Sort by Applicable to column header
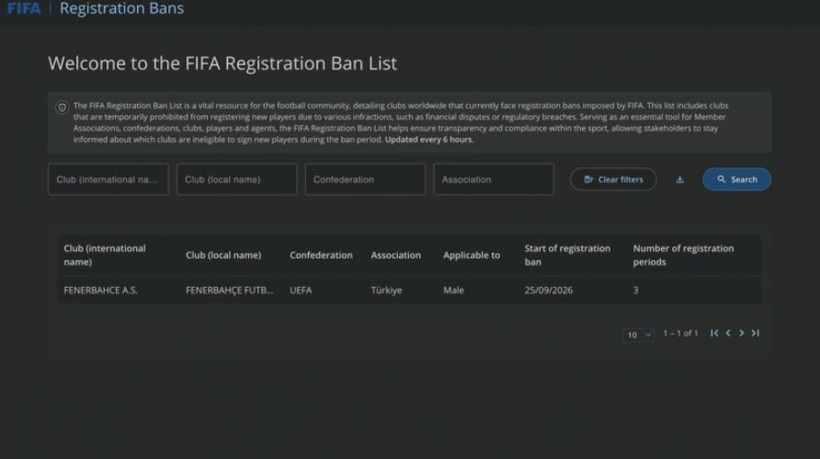The height and width of the screenshot is (459, 820). (472, 255)
